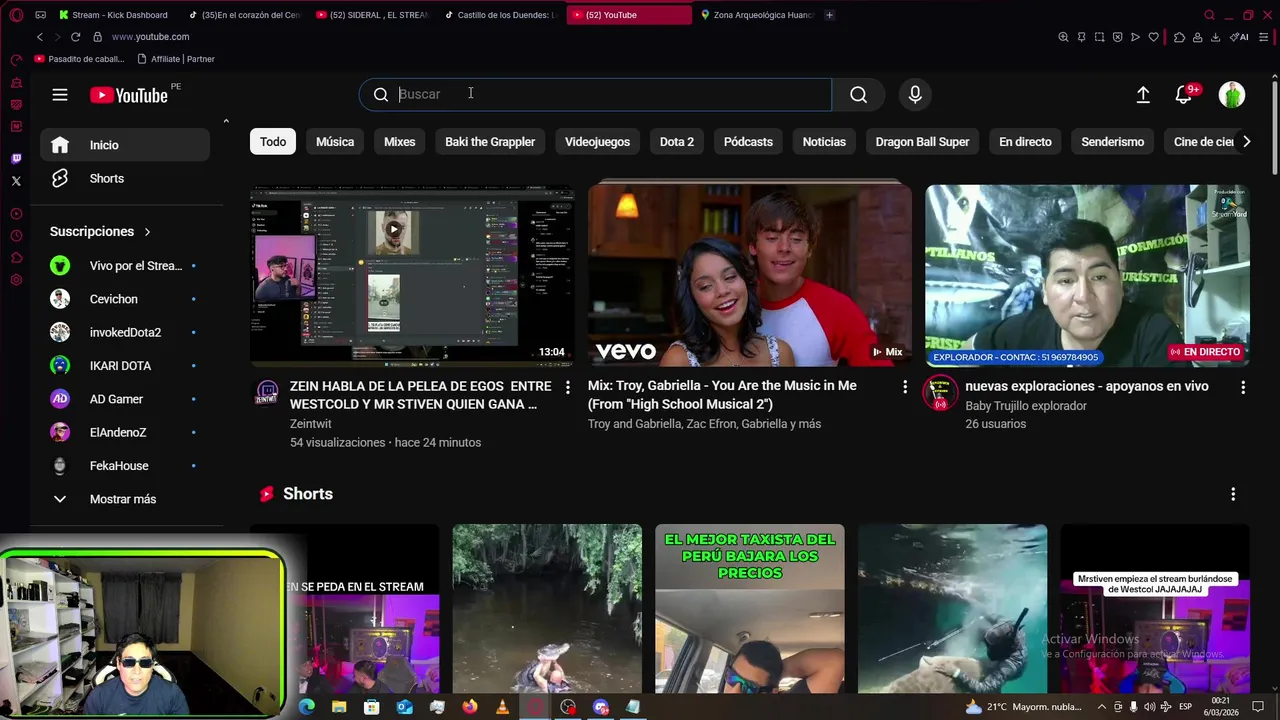Screen dimensions: 1280x720
Task: Open Twitch in the Opera GX sidebar
Action: click(x=16, y=158)
